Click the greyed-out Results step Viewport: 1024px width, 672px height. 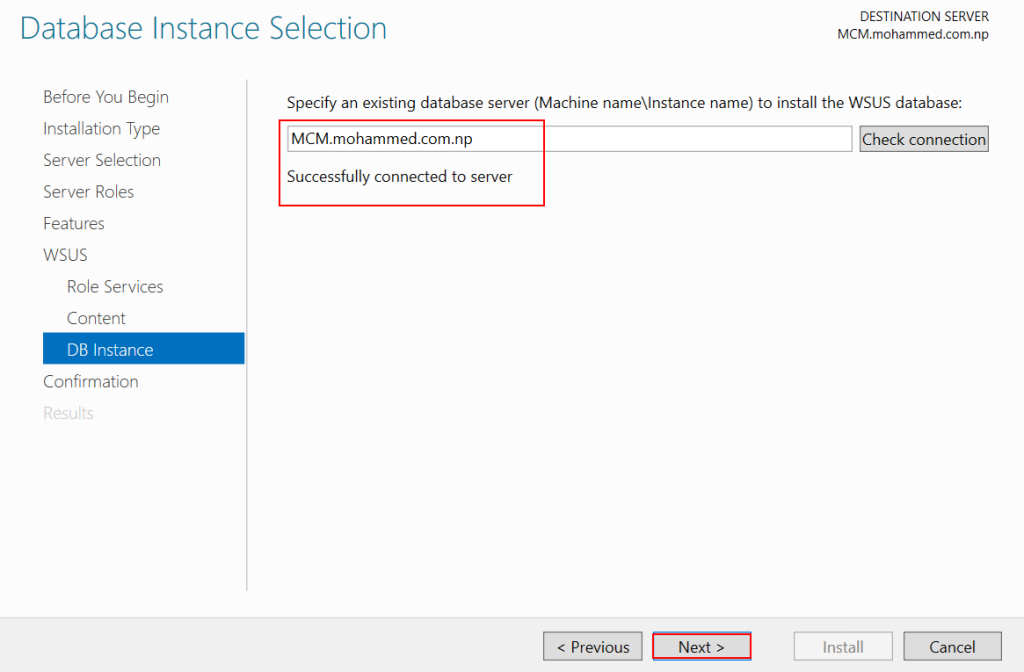pos(68,413)
